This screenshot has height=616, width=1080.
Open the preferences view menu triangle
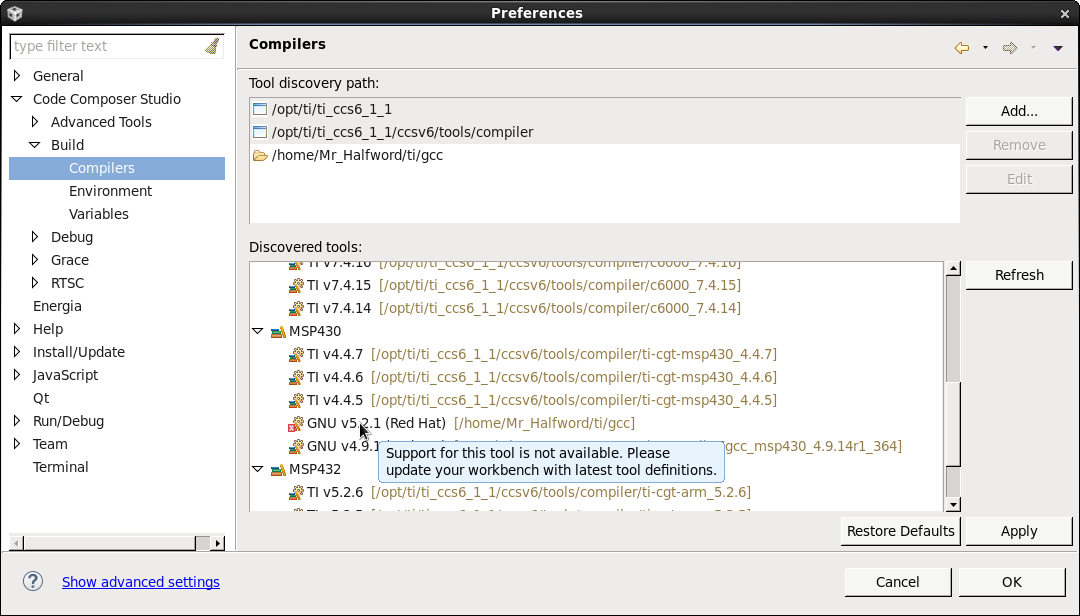pos(1058,48)
